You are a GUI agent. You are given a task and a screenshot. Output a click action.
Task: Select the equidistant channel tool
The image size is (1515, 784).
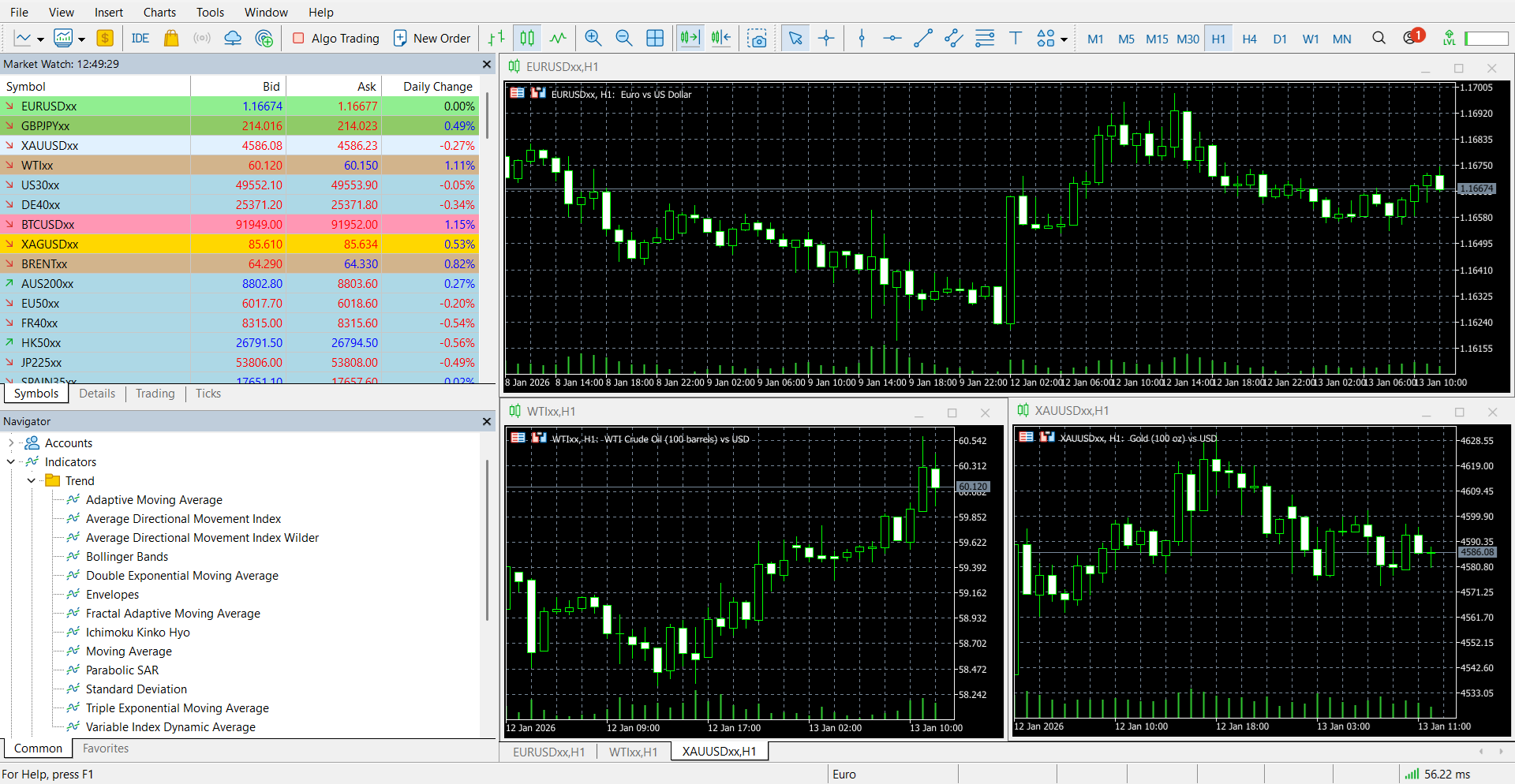pos(954,38)
